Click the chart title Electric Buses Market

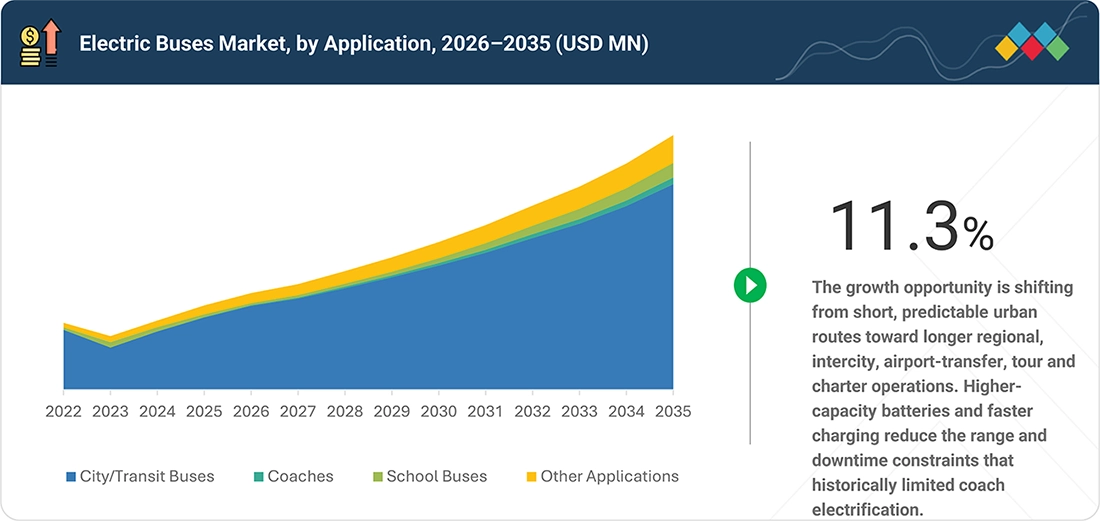363,43
